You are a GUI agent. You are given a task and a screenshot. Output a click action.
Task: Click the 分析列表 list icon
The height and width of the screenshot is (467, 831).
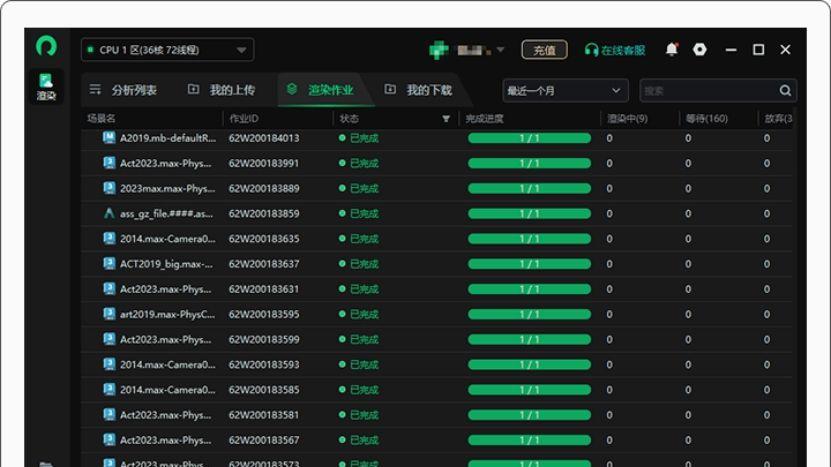point(95,90)
